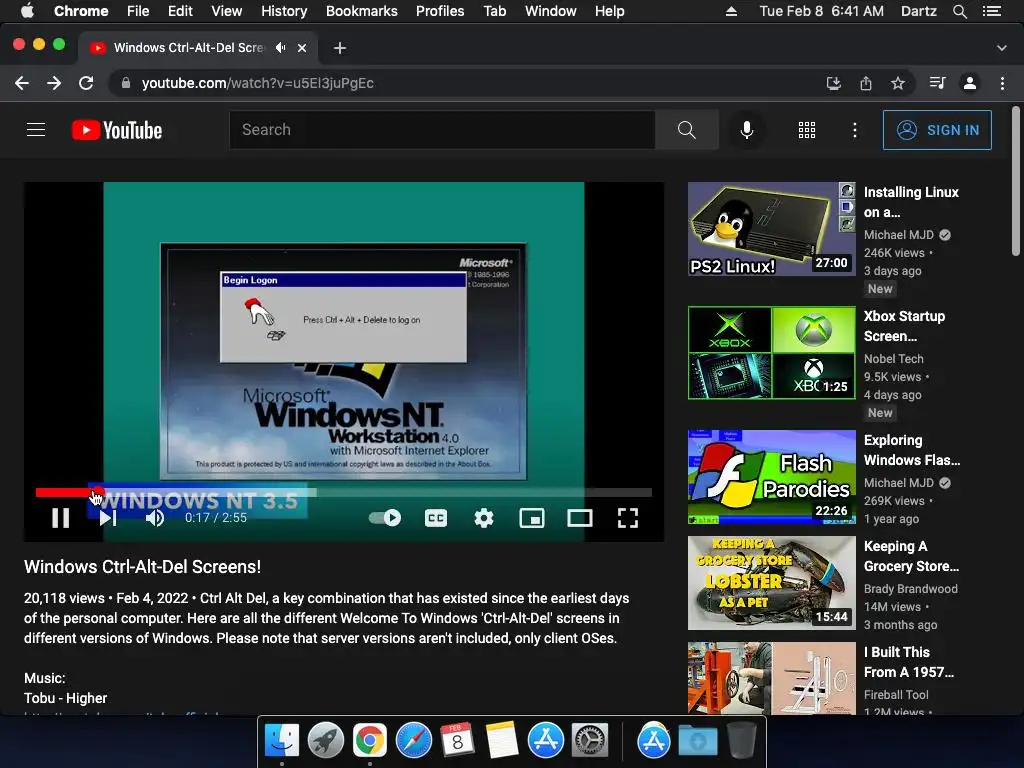The width and height of the screenshot is (1024, 768).
Task: Install app icon in address bar
Action: [x=833, y=83]
